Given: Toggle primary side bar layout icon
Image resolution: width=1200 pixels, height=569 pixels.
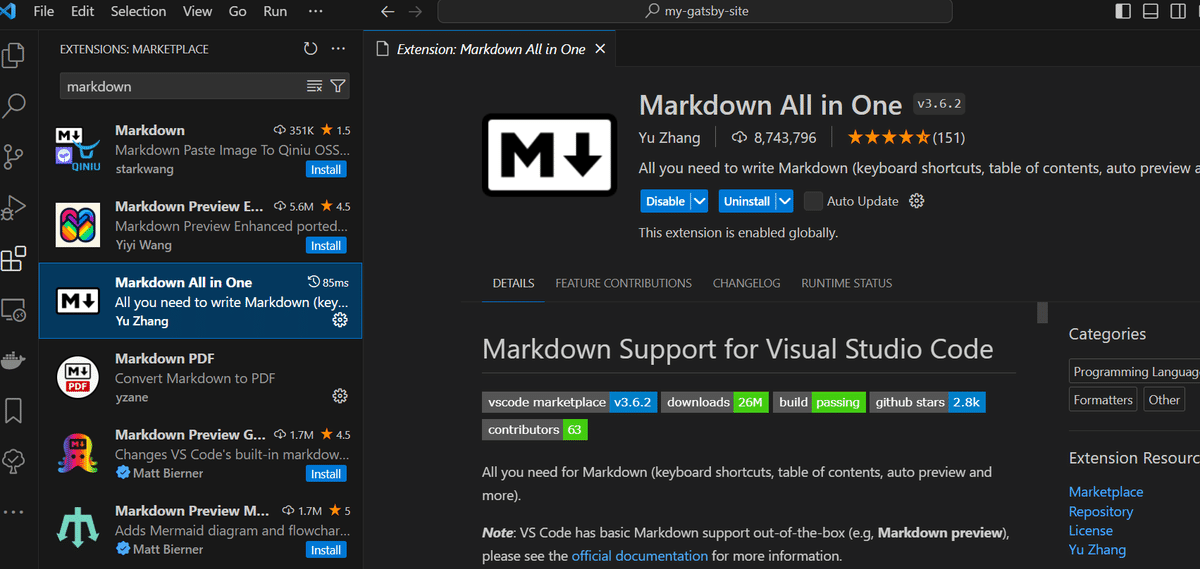Looking at the screenshot, I should tap(1123, 12).
